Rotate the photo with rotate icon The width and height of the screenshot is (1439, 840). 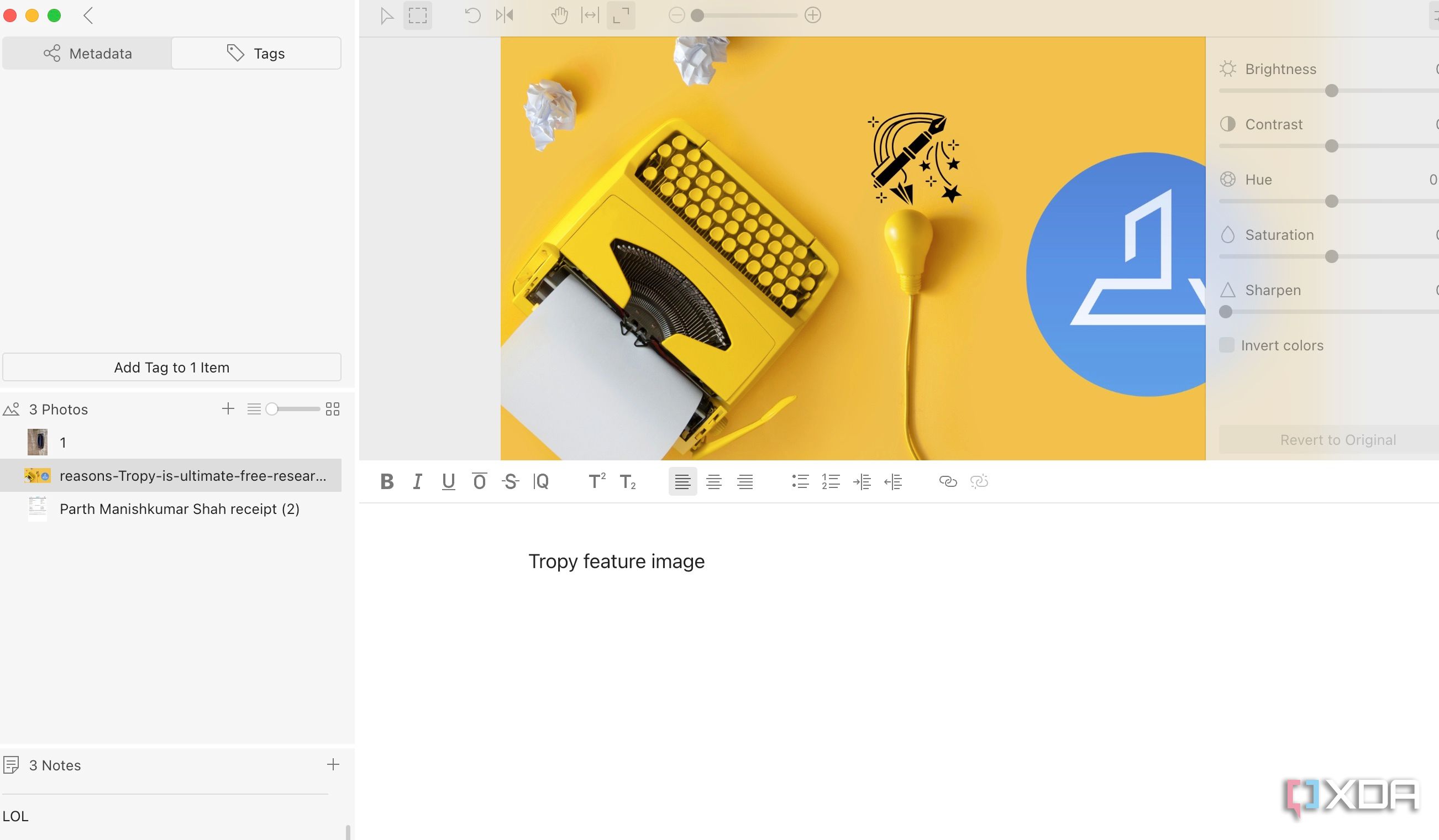point(472,15)
